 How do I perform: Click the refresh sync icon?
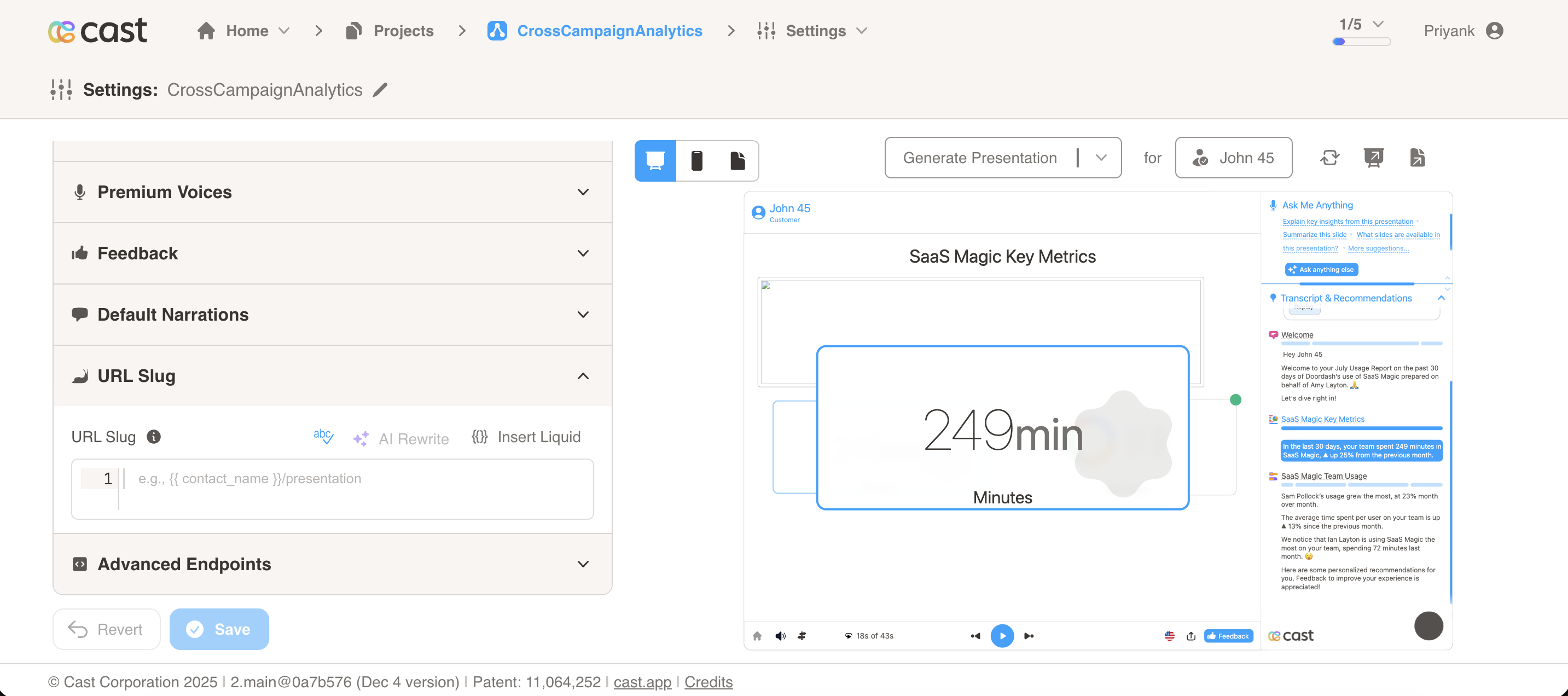pyautogui.click(x=1329, y=158)
